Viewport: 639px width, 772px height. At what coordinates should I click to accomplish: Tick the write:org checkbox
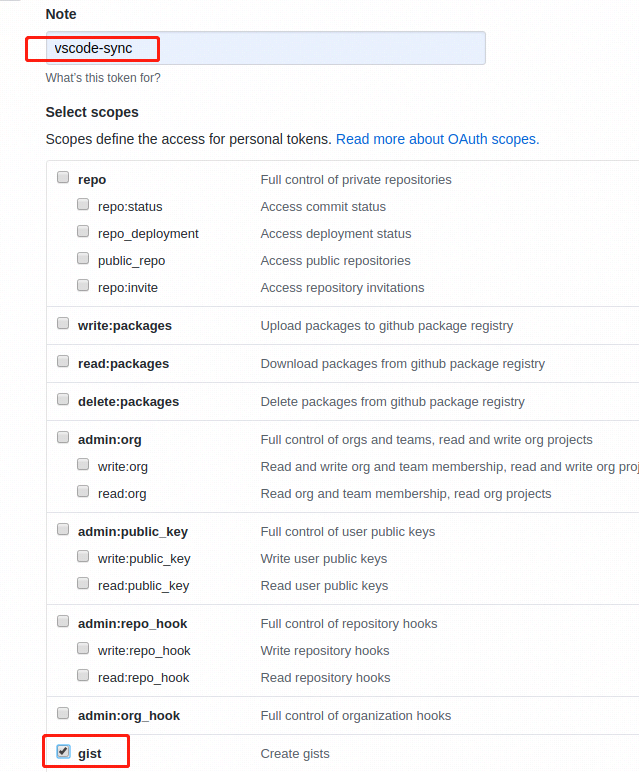click(83, 465)
